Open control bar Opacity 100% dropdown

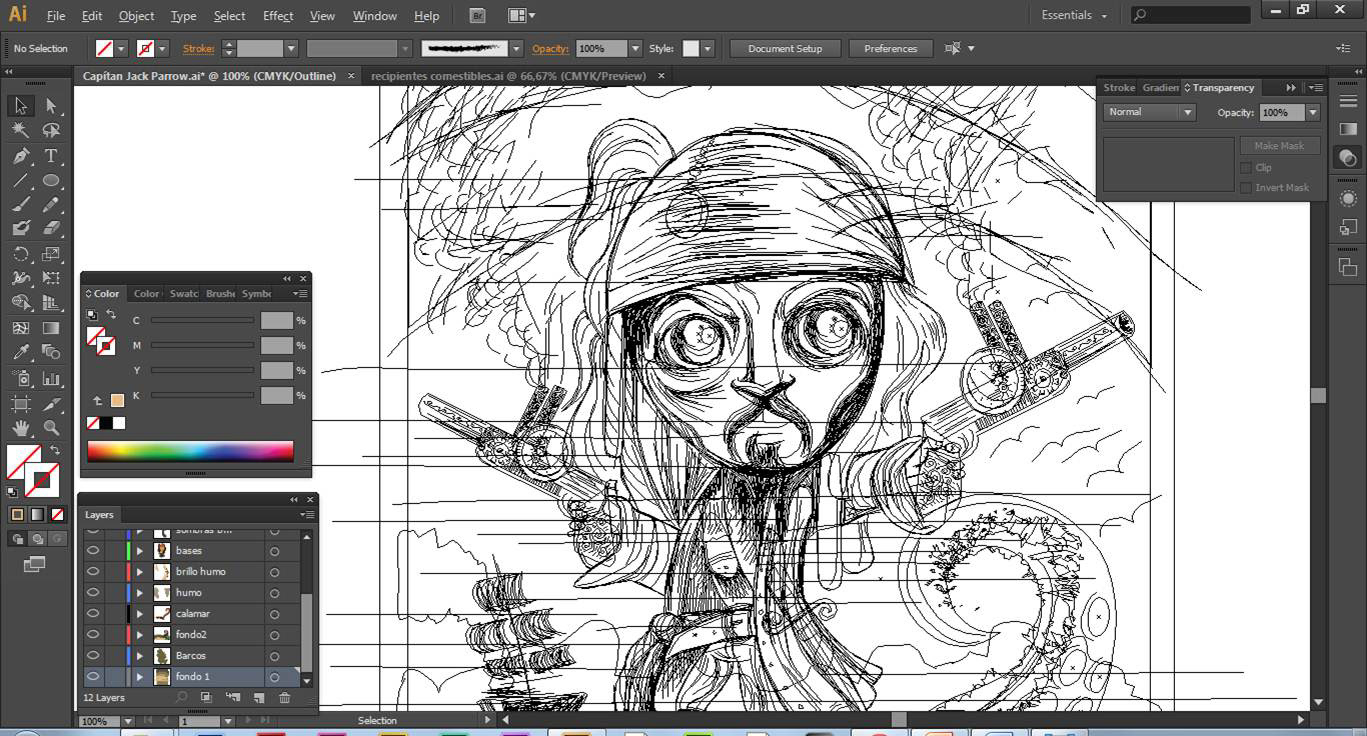coord(635,48)
